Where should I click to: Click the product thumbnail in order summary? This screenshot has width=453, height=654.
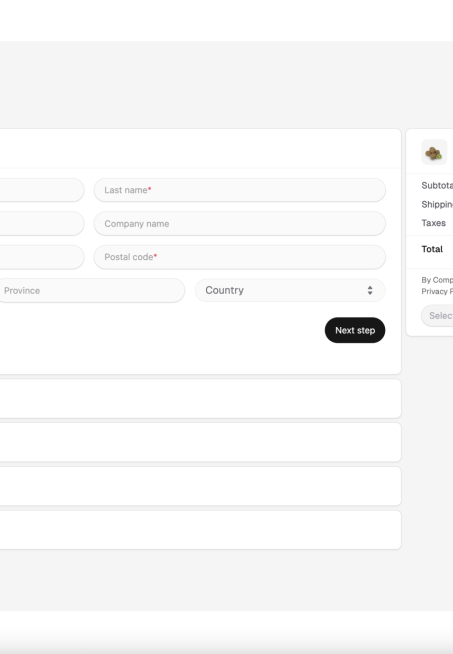[x=434, y=152]
